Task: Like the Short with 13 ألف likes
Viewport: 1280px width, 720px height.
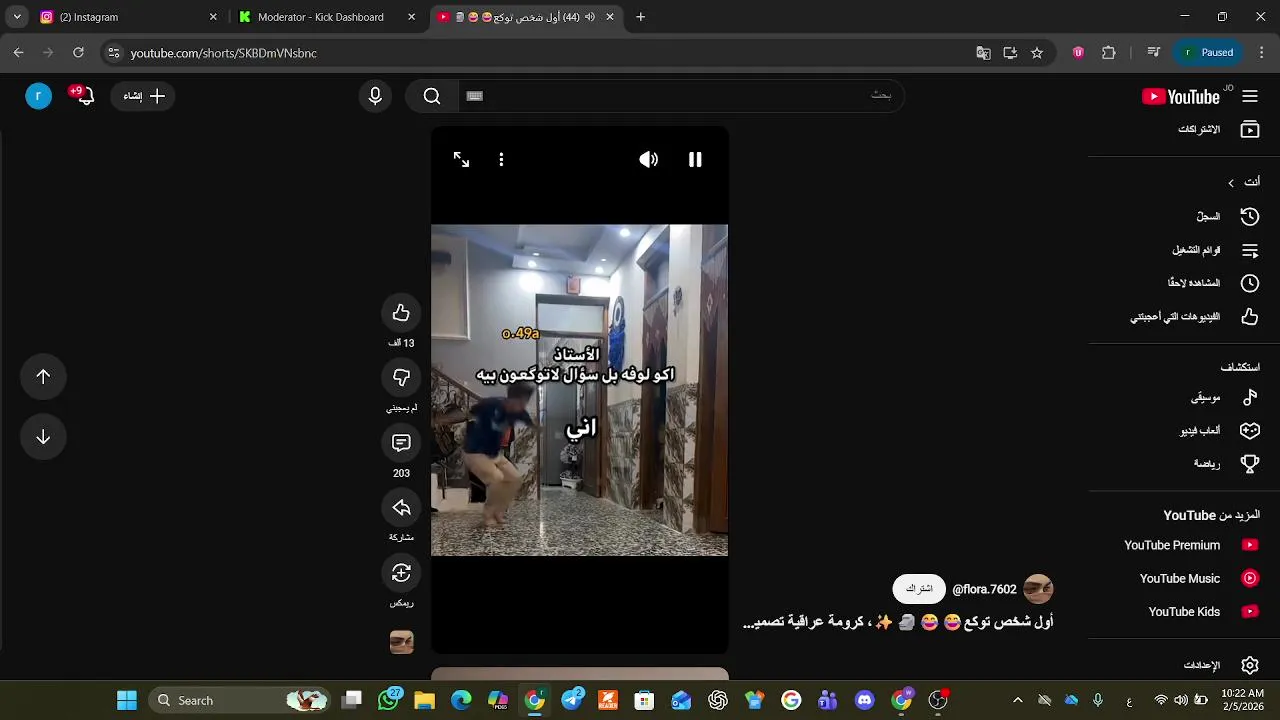Action: (401, 313)
